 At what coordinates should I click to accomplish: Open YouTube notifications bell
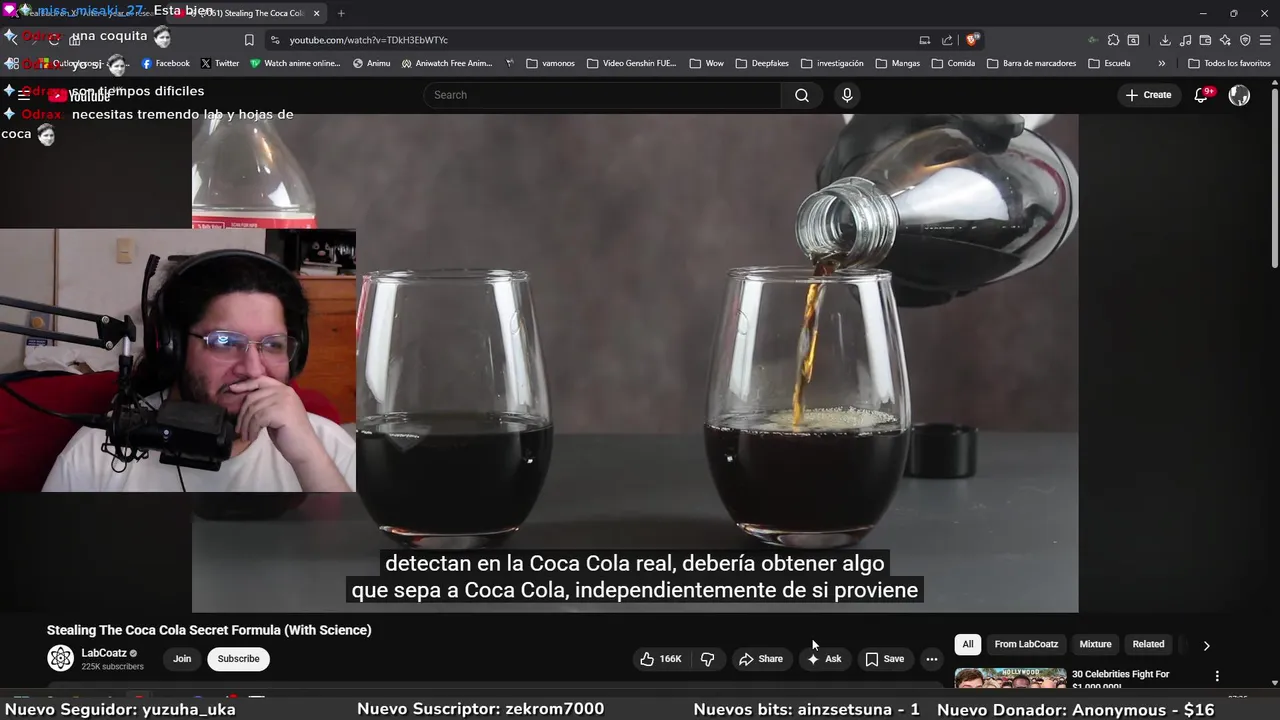coord(1201,95)
